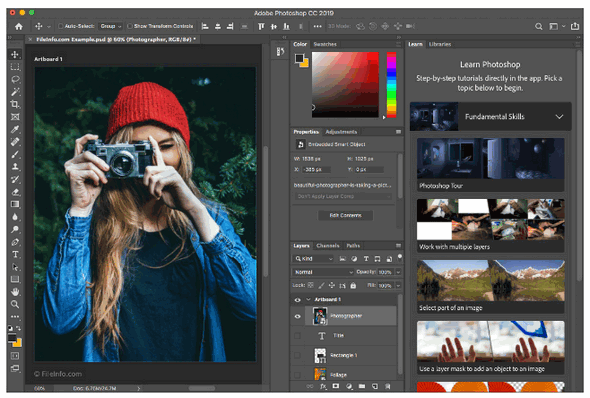
Task: Select the Lasso tool
Action: click(x=15, y=79)
